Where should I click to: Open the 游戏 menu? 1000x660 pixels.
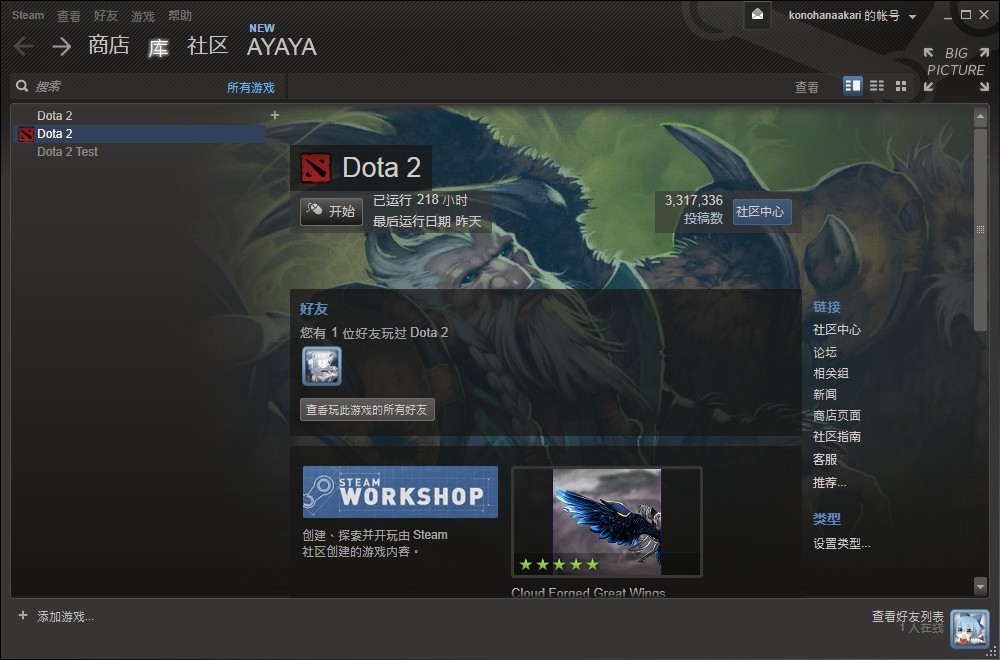(143, 16)
